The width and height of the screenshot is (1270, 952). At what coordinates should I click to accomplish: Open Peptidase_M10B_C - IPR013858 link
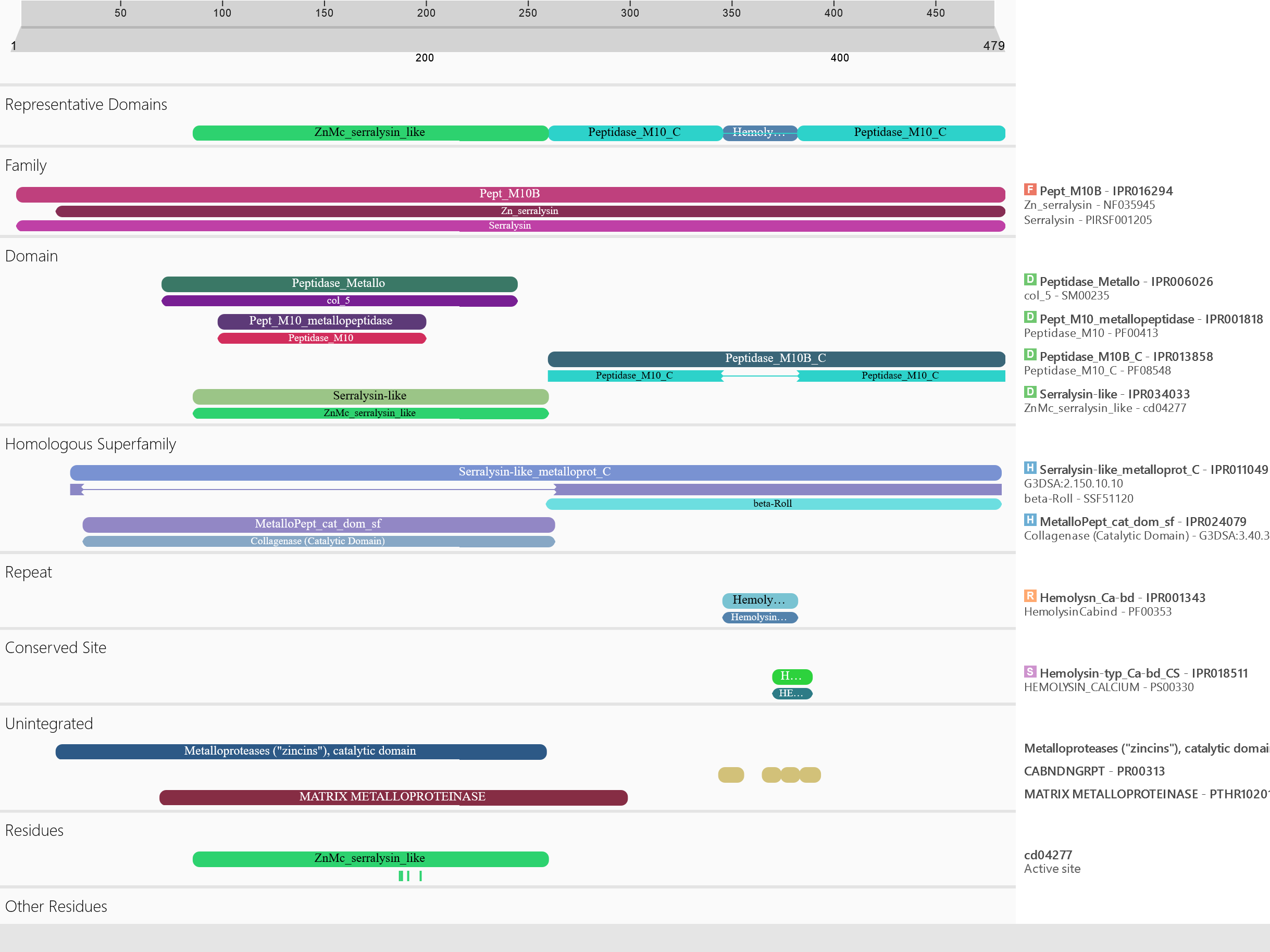pos(1126,357)
